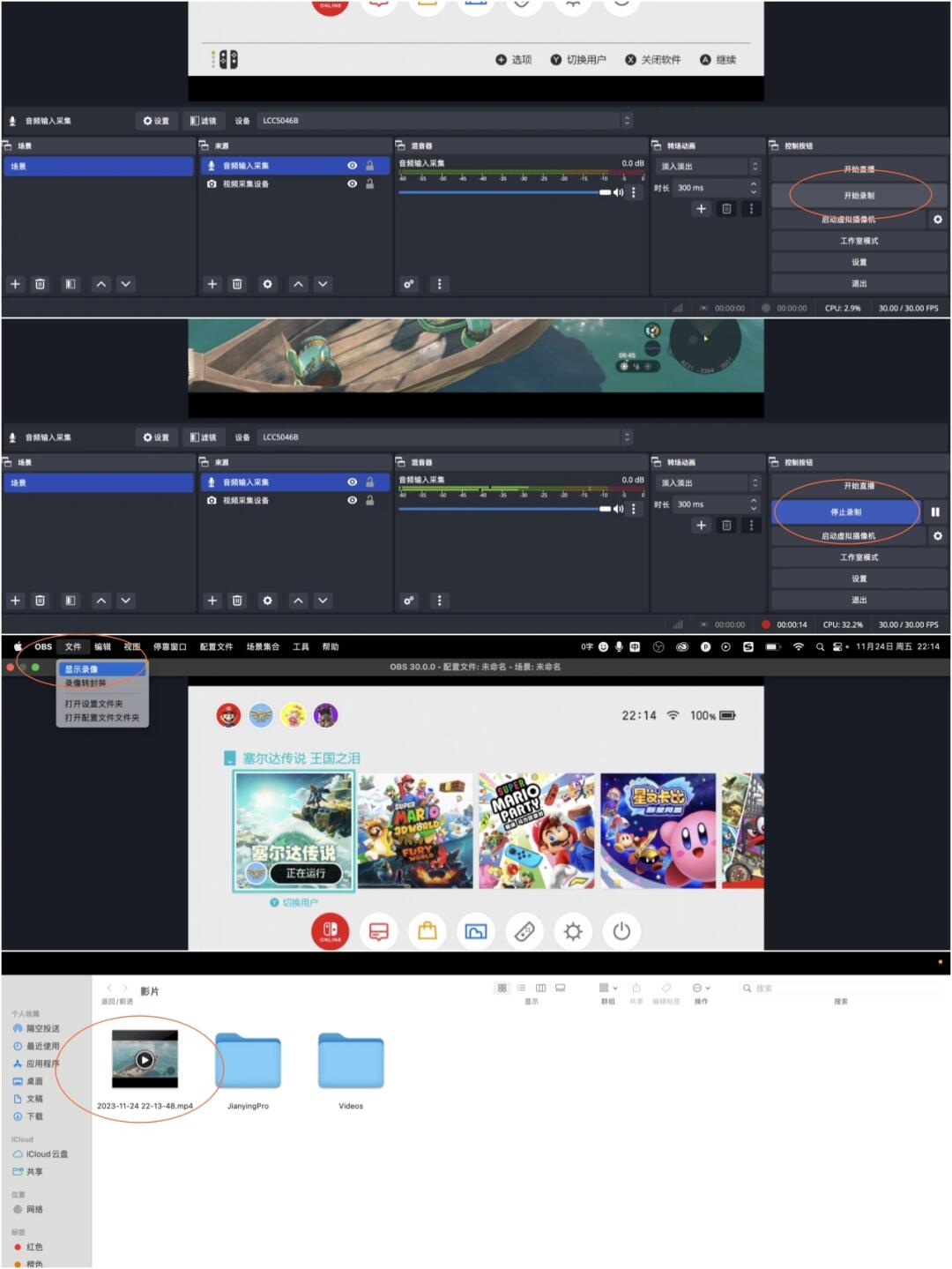Open the Controllers icon on the Switch home

[x=524, y=931]
